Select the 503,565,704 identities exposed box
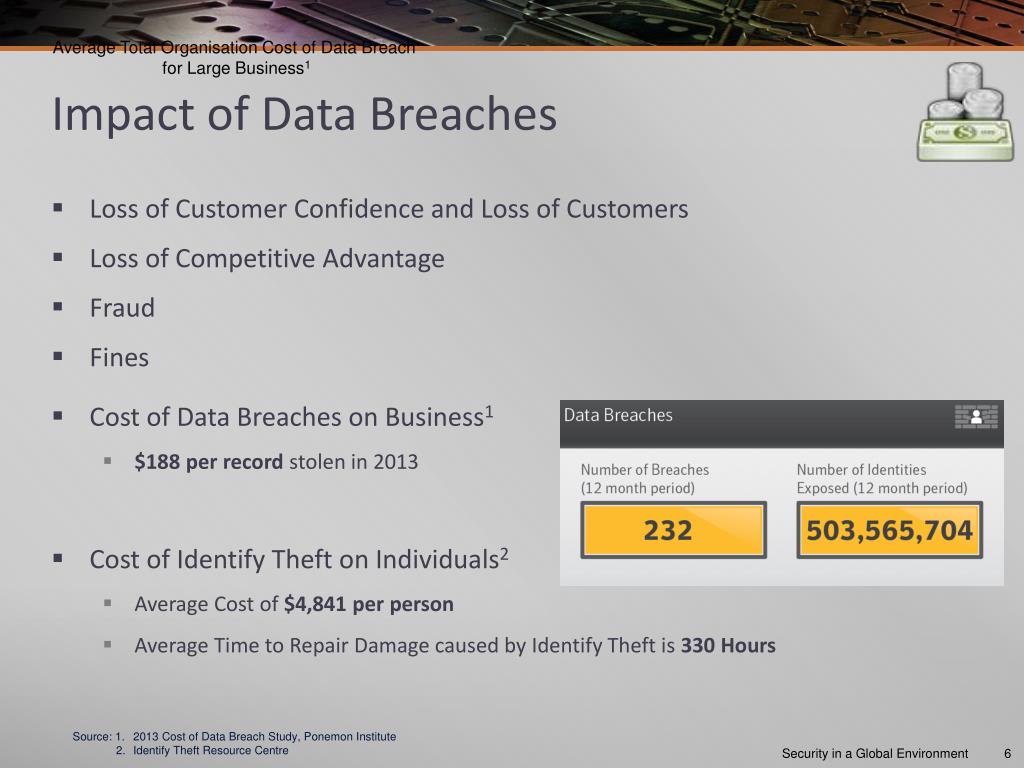Screen dimensions: 1024x768 click(x=889, y=530)
